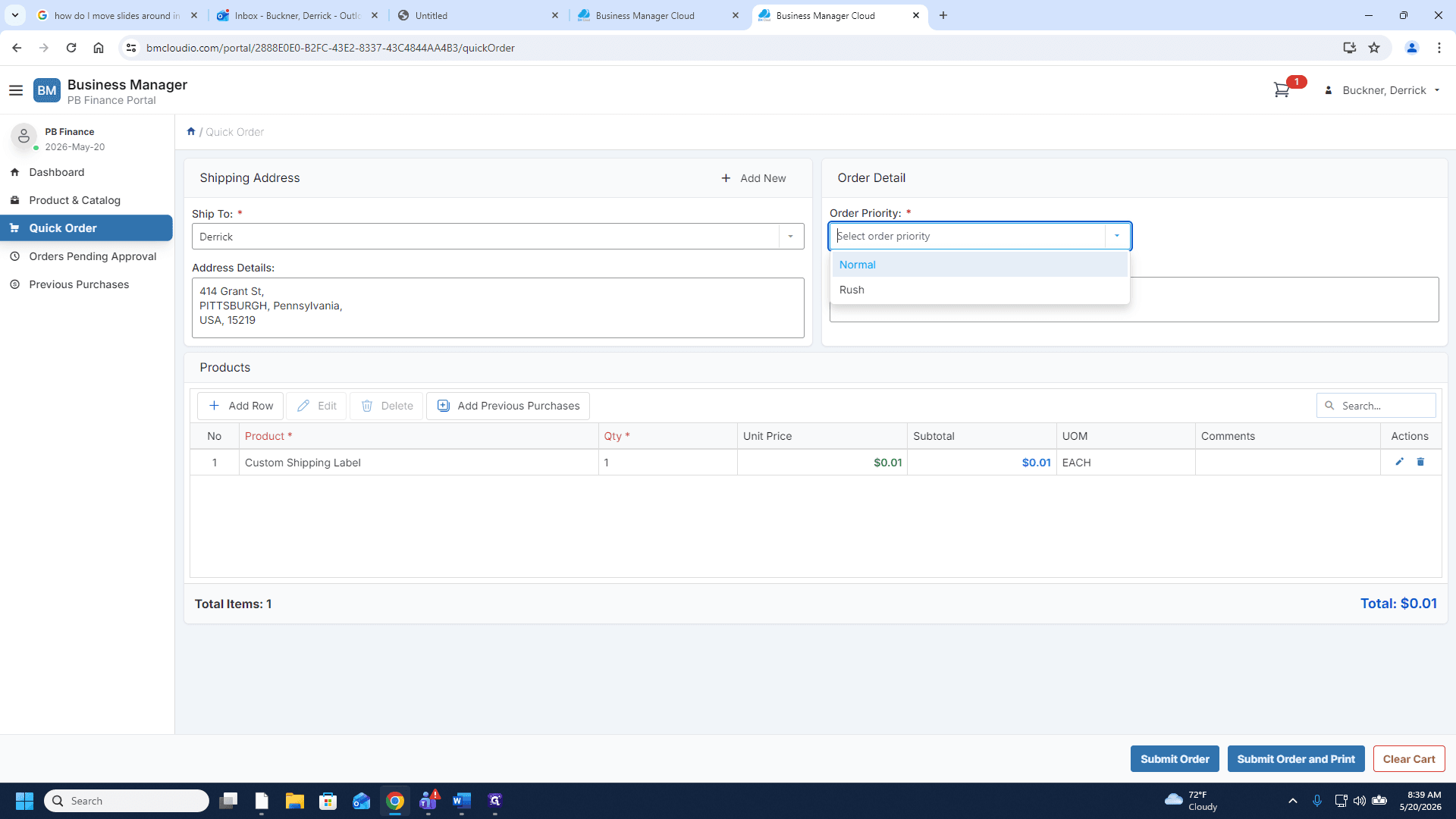Show hidden system tray icons
This screenshot has height=819, width=1456.
[x=1293, y=801]
